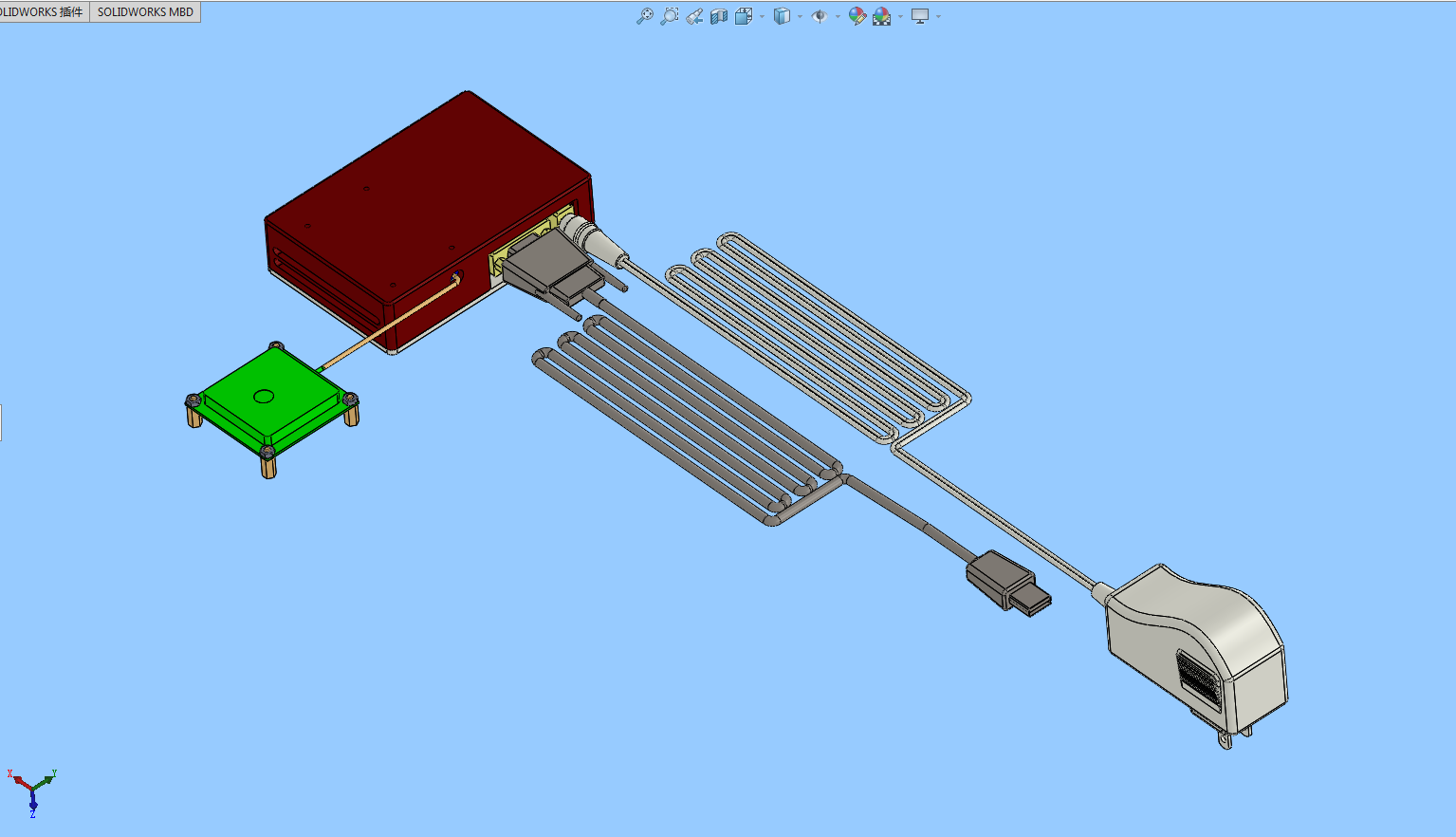Open the Edit Appearance tool
The width and height of the screenshot is (1456, 837).
(x=857, y=16)
